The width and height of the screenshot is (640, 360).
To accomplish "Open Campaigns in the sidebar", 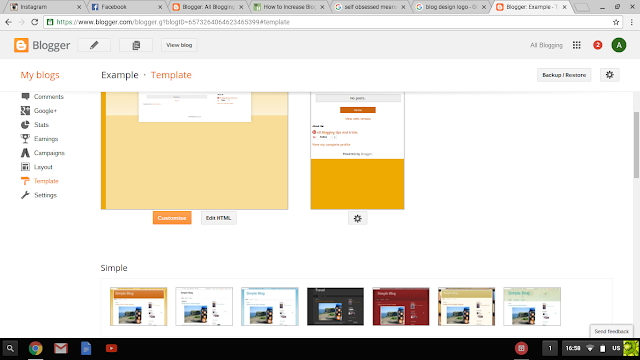I will [x=43, y=153].
